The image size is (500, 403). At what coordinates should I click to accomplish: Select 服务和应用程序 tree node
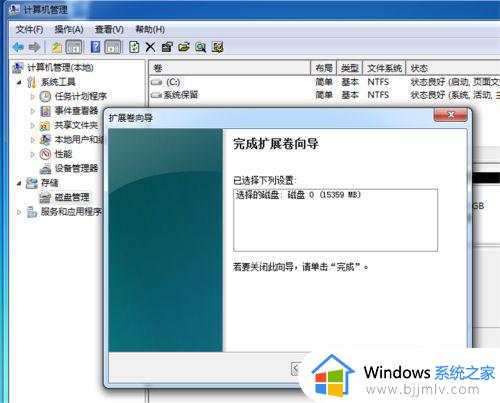click(71, 212)
